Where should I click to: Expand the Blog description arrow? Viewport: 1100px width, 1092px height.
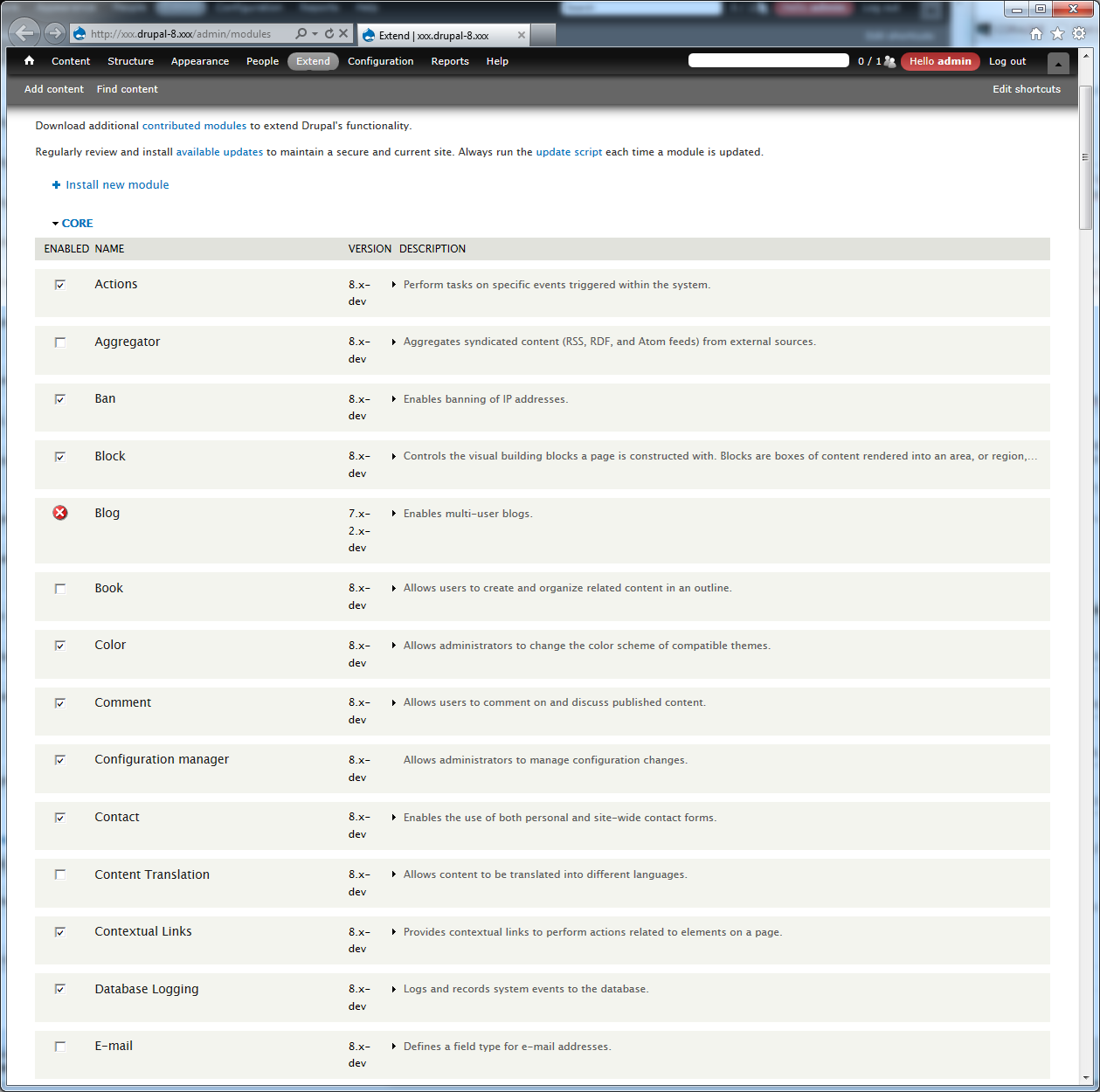point(394,514)
